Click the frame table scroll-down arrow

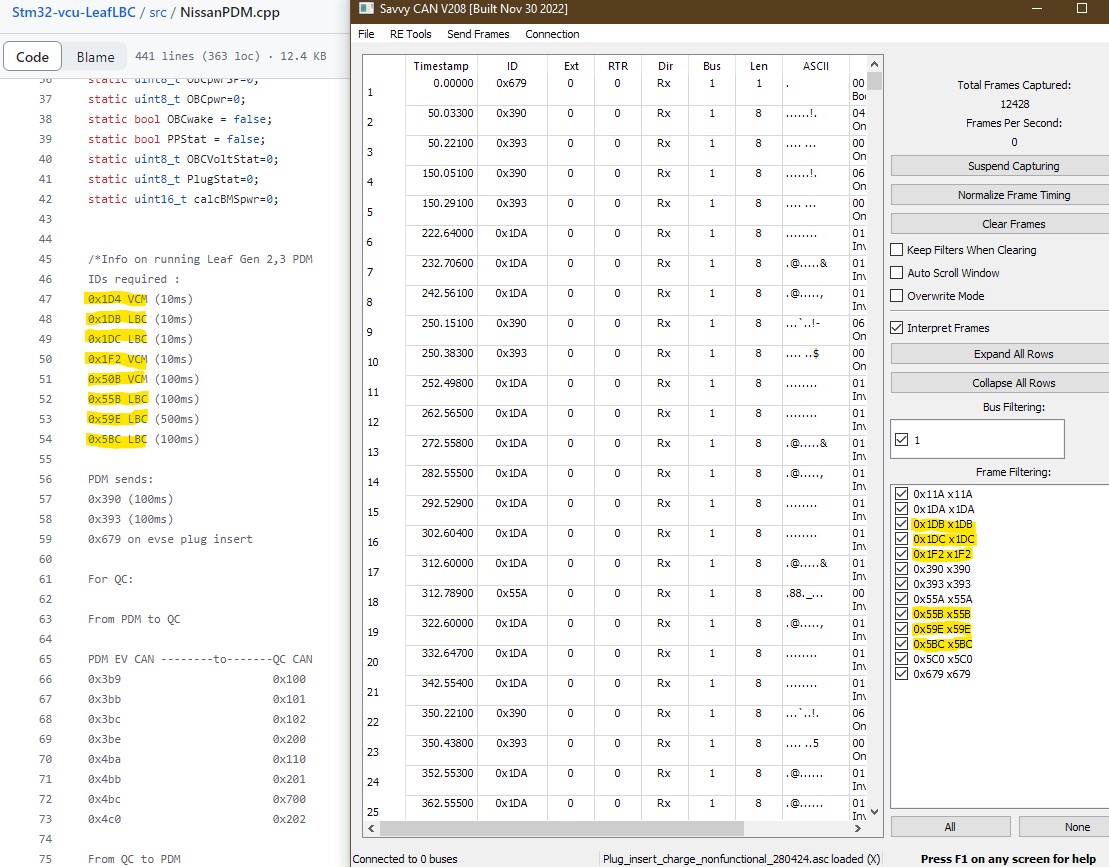click(875, 812)
